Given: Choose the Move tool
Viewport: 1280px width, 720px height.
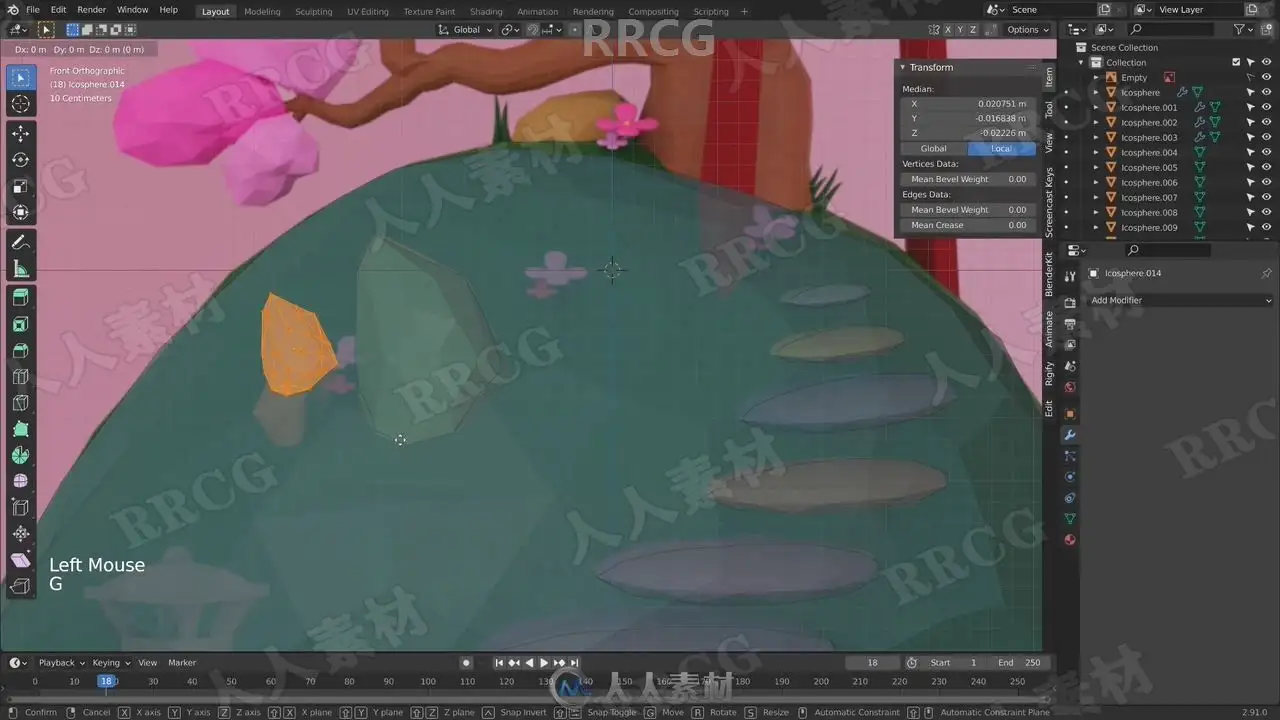Looking at the screenshot, I should (x=21, y=134).
